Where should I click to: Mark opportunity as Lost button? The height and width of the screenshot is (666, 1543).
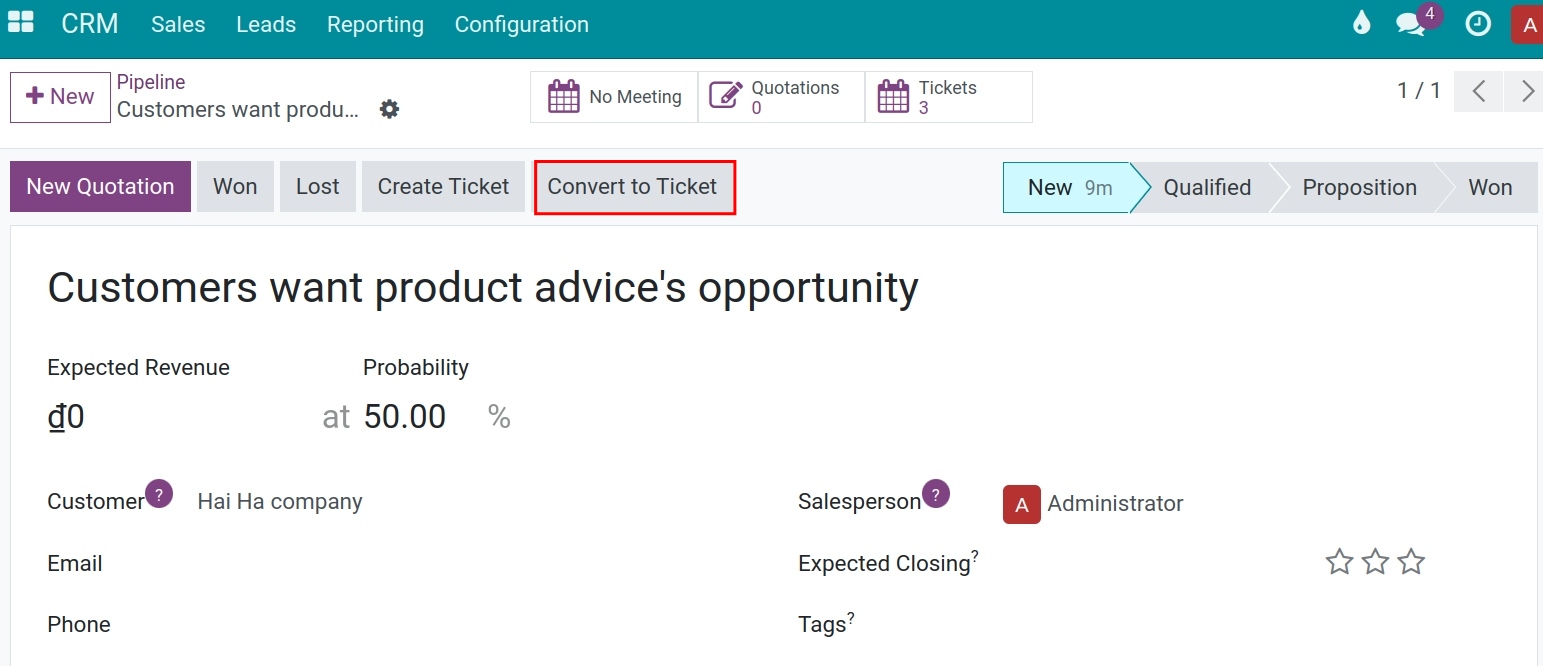point(318,187)
